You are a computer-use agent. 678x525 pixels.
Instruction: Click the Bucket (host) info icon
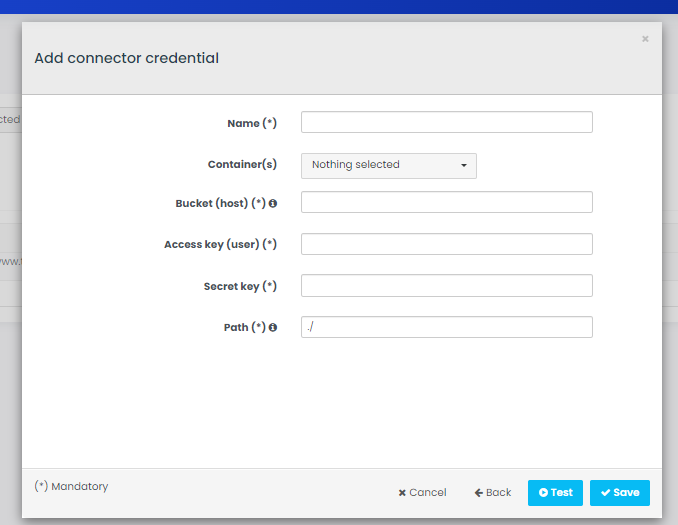pyautogui.click(x=273, y=203)
